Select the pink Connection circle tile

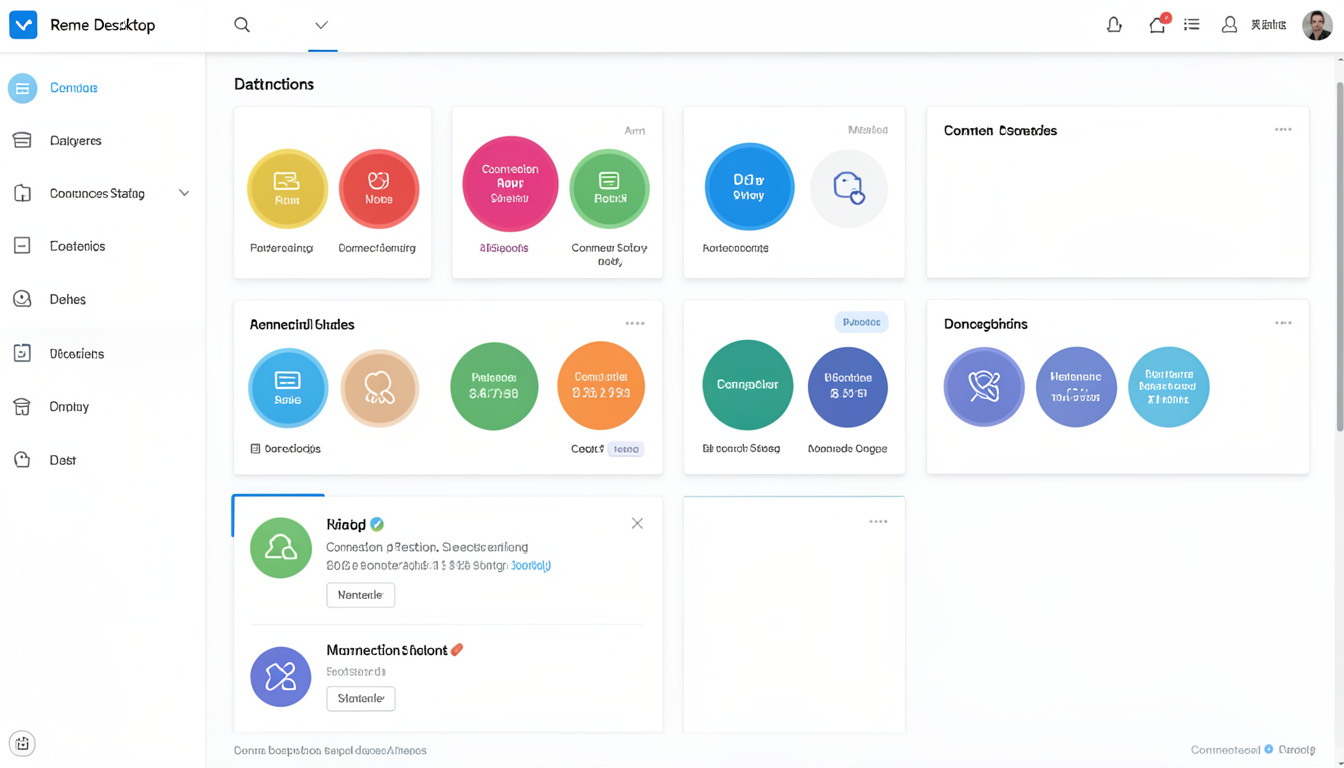[510, 185]
